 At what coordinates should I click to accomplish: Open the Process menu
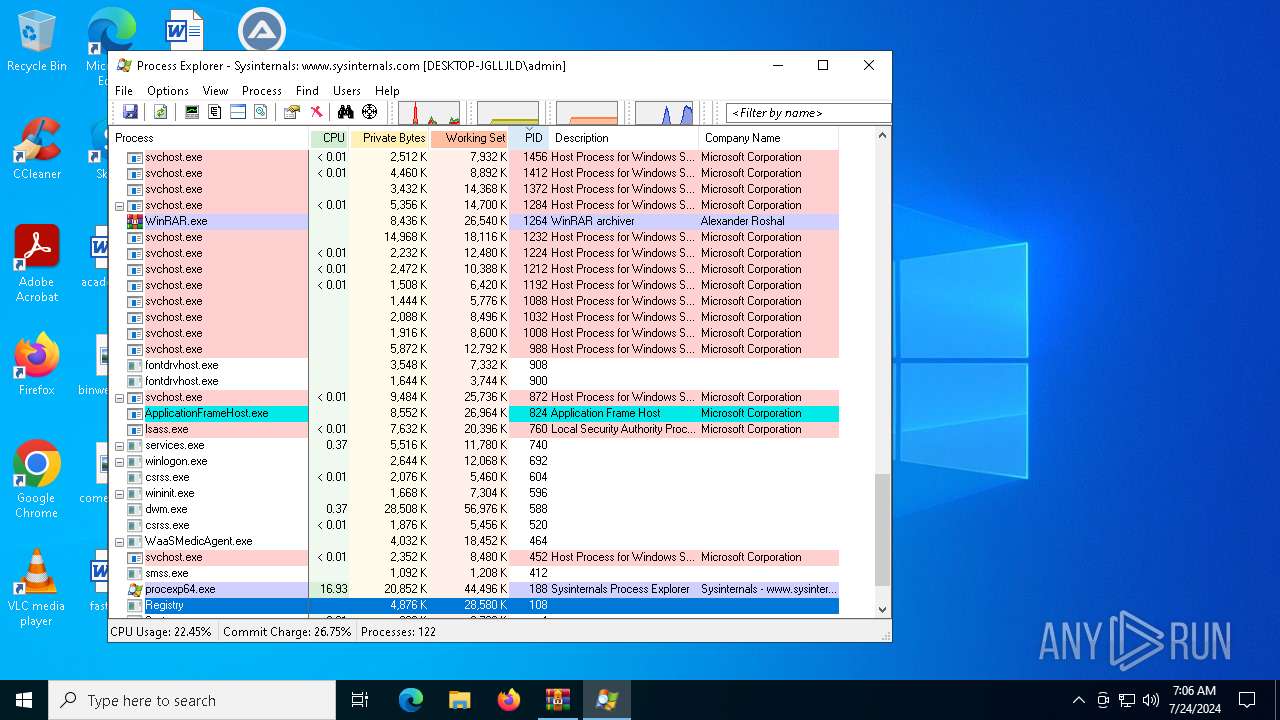tap(262, 90)
